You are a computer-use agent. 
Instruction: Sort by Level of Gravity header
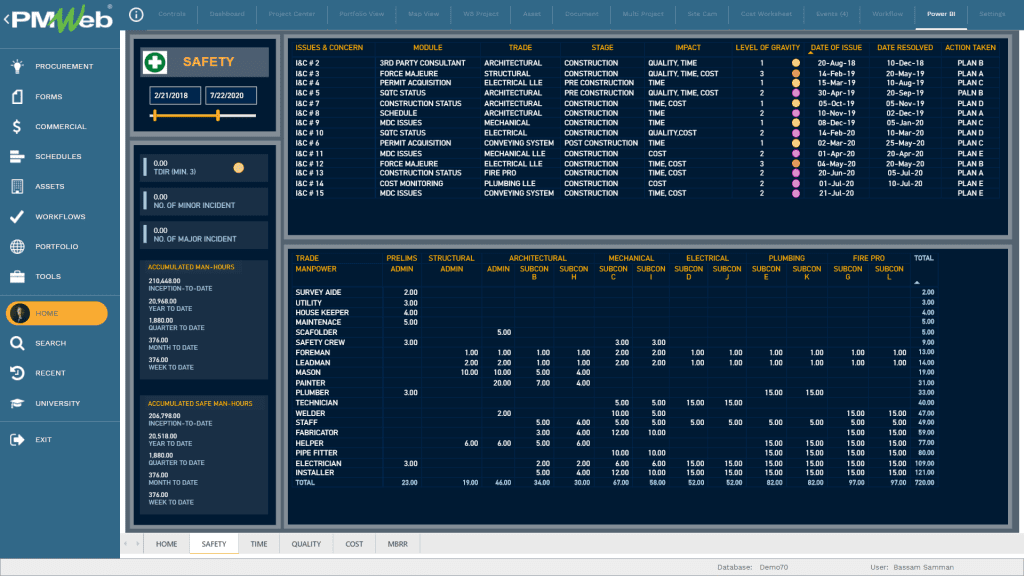(x=767, y=48)
